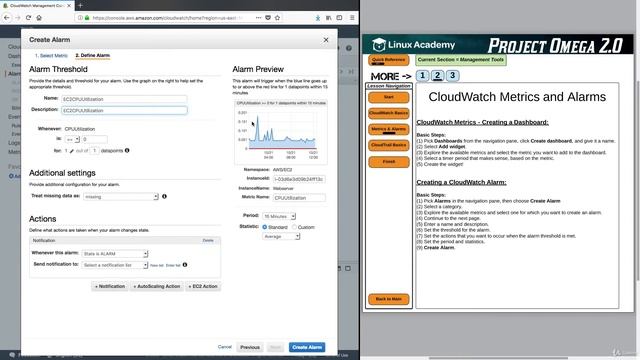Close the CloudWatch browser tab

coord(69,6)
